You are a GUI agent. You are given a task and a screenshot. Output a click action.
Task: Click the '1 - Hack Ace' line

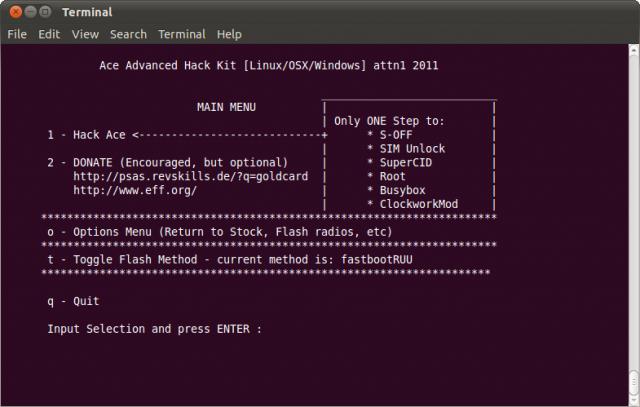coord(87,135)
